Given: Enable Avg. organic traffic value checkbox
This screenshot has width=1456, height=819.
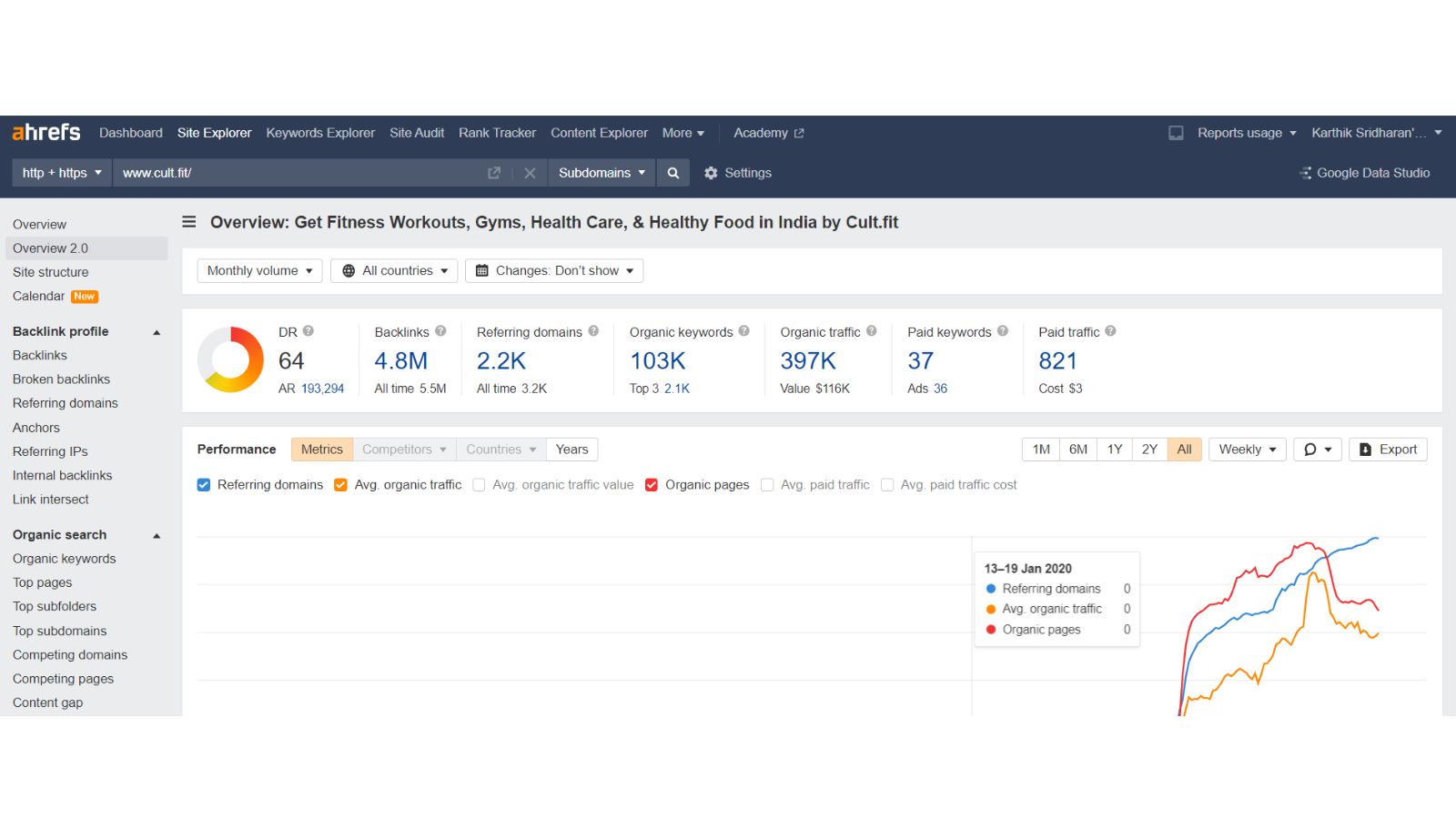Looking at the screenshot, I should point(479,485).
